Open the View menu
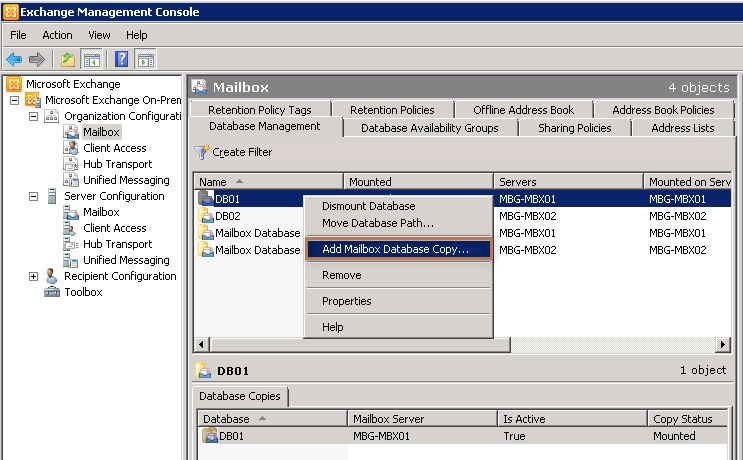The width and height of the screenshot is (743, 460). point(99,35)
